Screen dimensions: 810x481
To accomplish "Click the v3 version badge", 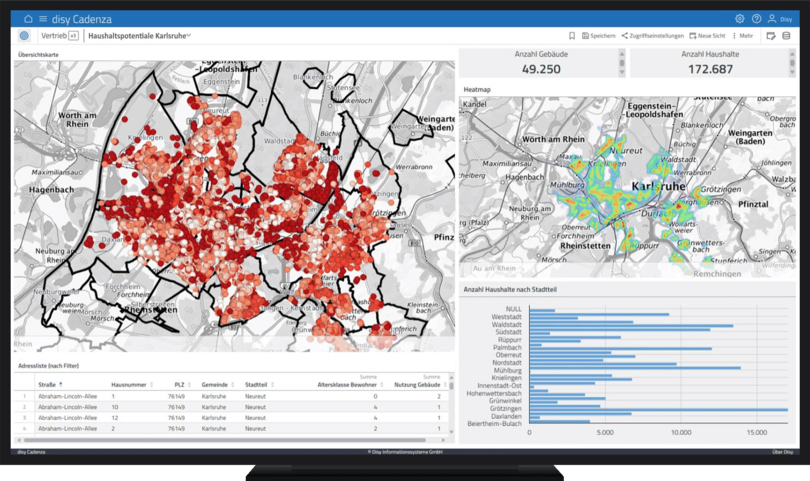I will click(73, 36).
